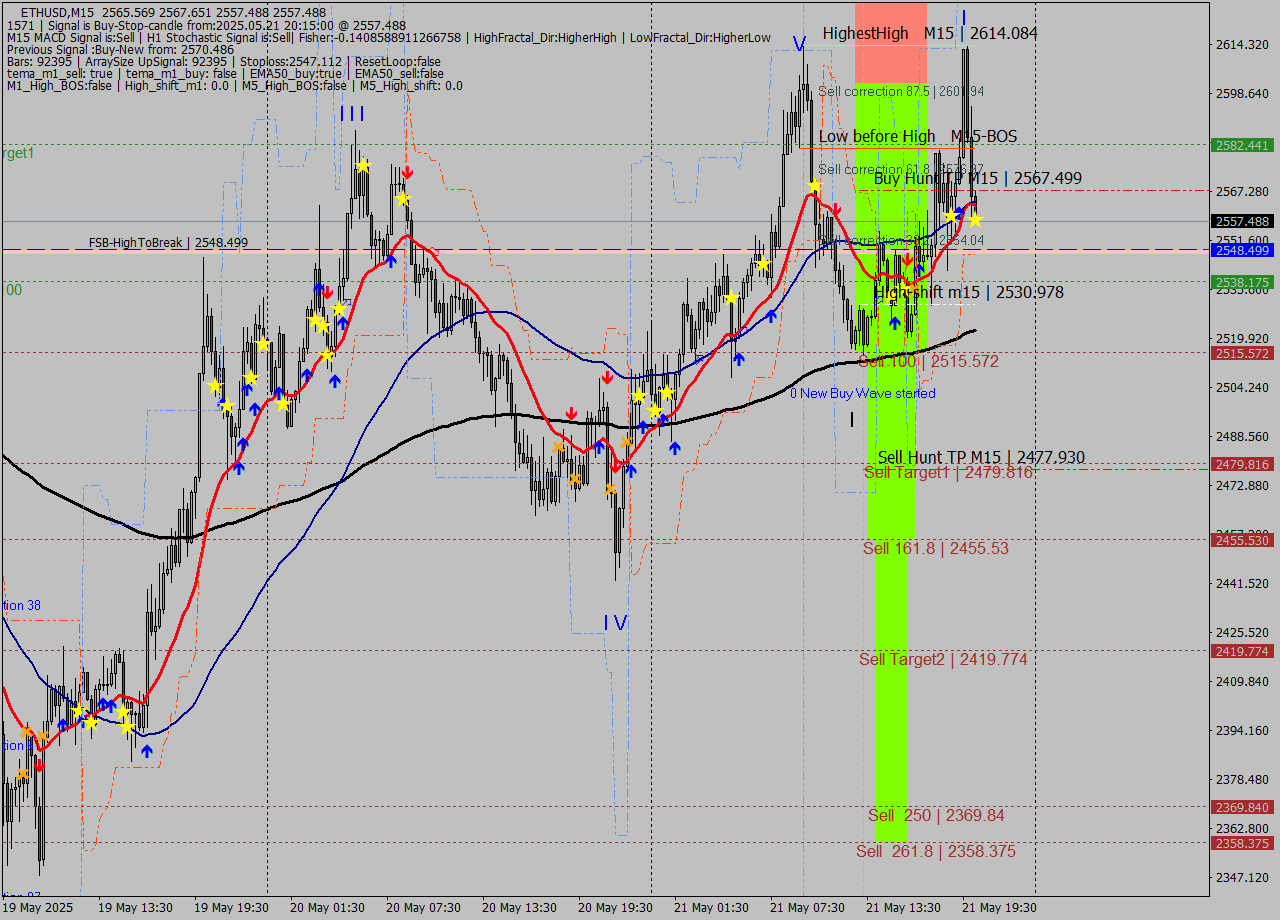Select the bright green vertical rectangle zone
The width and height of the screenshot is (1280, 920).
(x=891, y=600)
